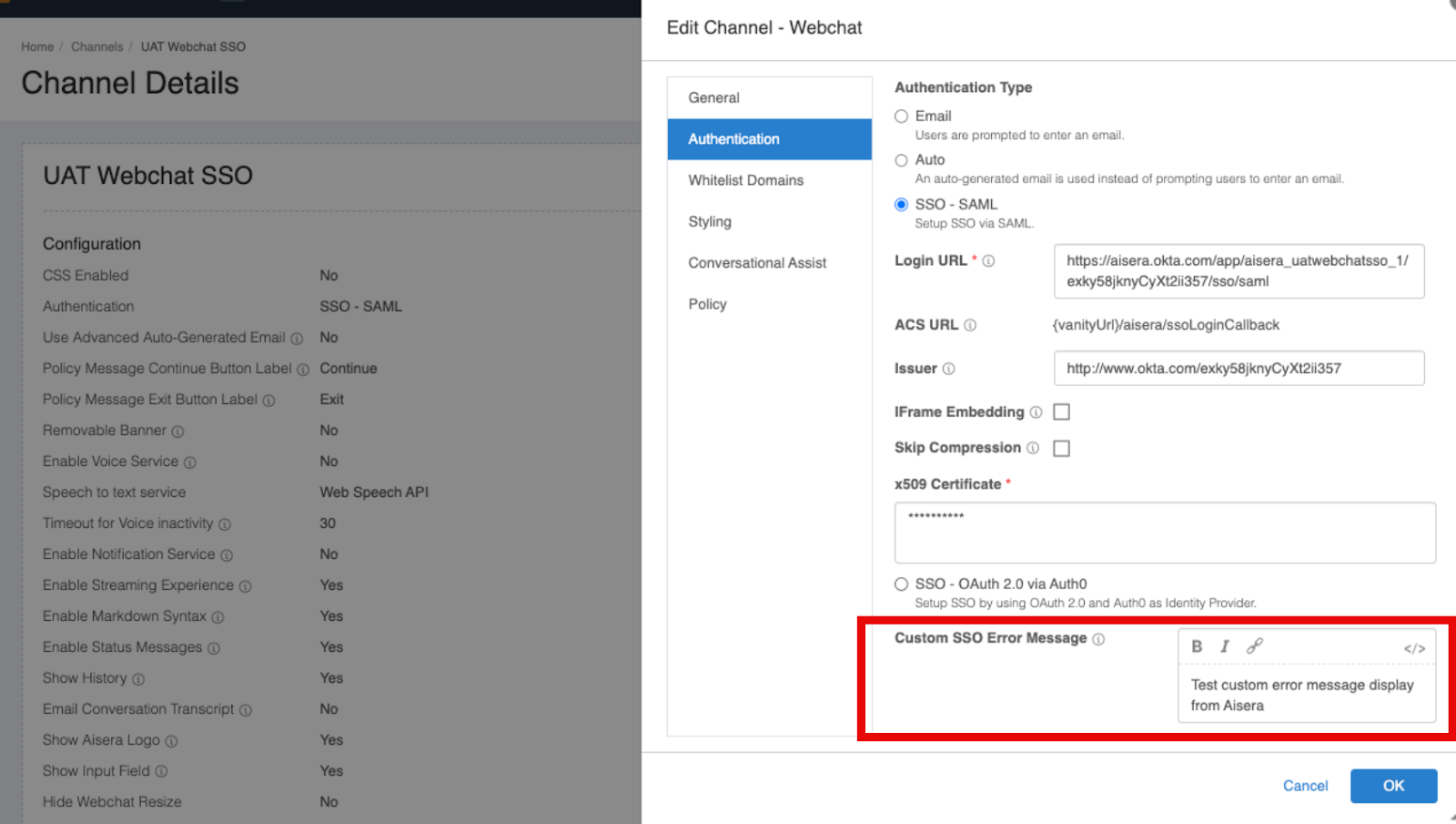Open info icon beside Enable Notification Service

click(227, 555)
